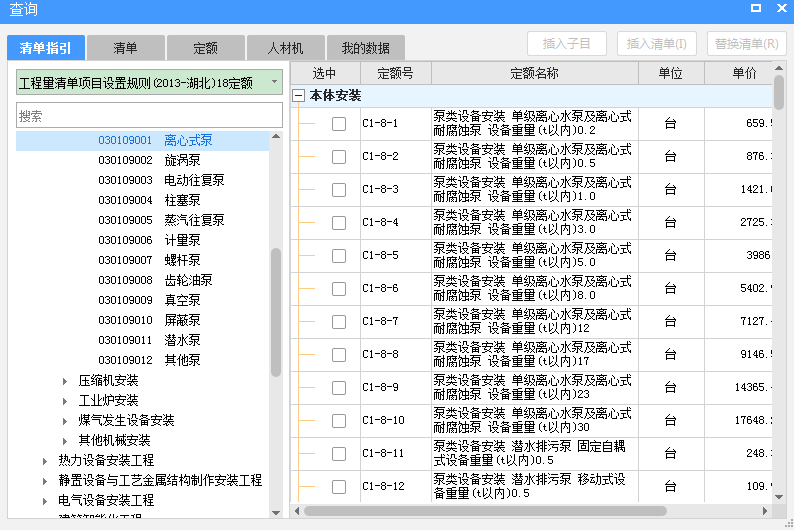The width and height of the screenshot is (794, 530).
Task: Click the table's horizontal scrollbar thumb
Action: 485,511
